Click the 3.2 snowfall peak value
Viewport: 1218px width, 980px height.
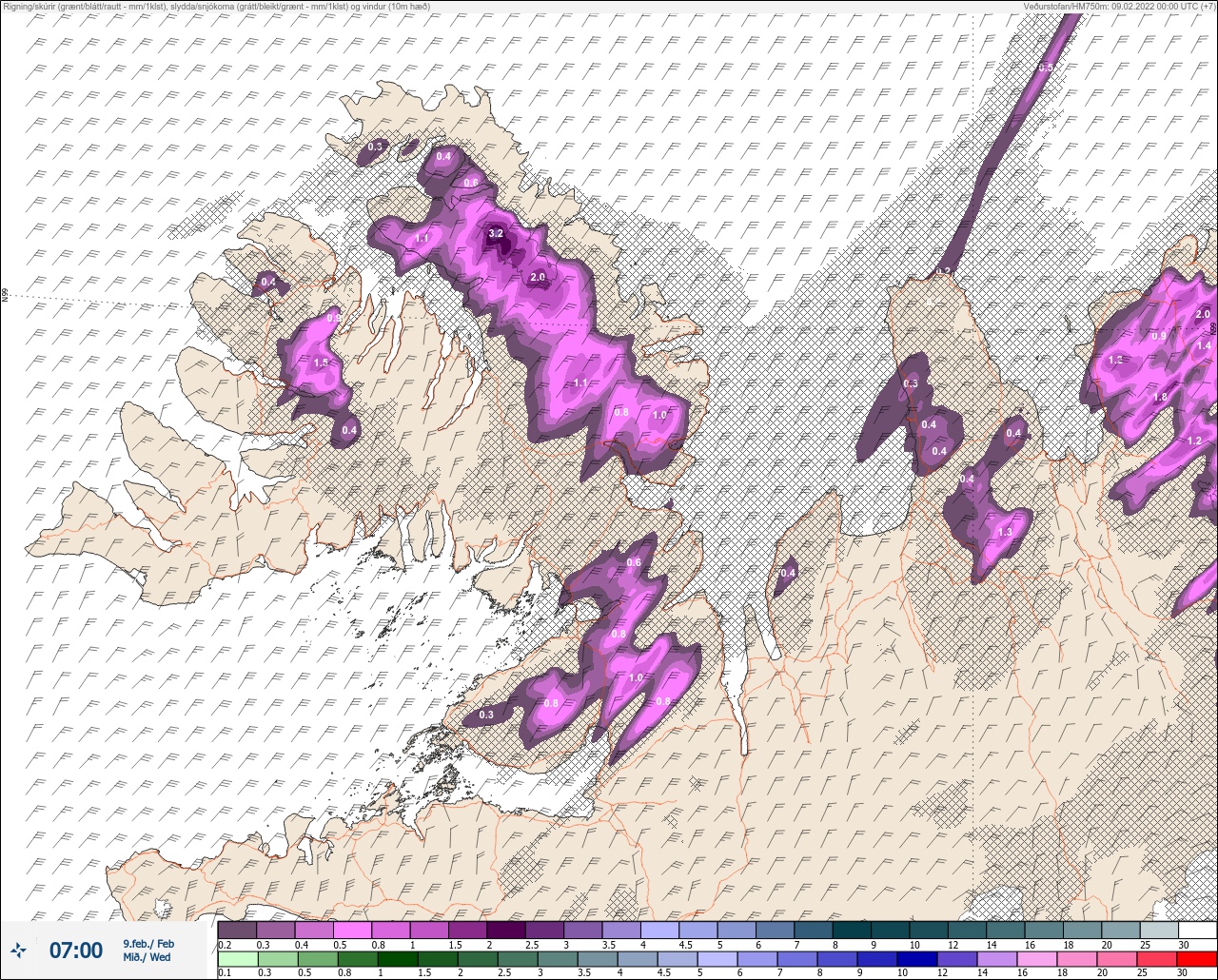coord(496,233)
